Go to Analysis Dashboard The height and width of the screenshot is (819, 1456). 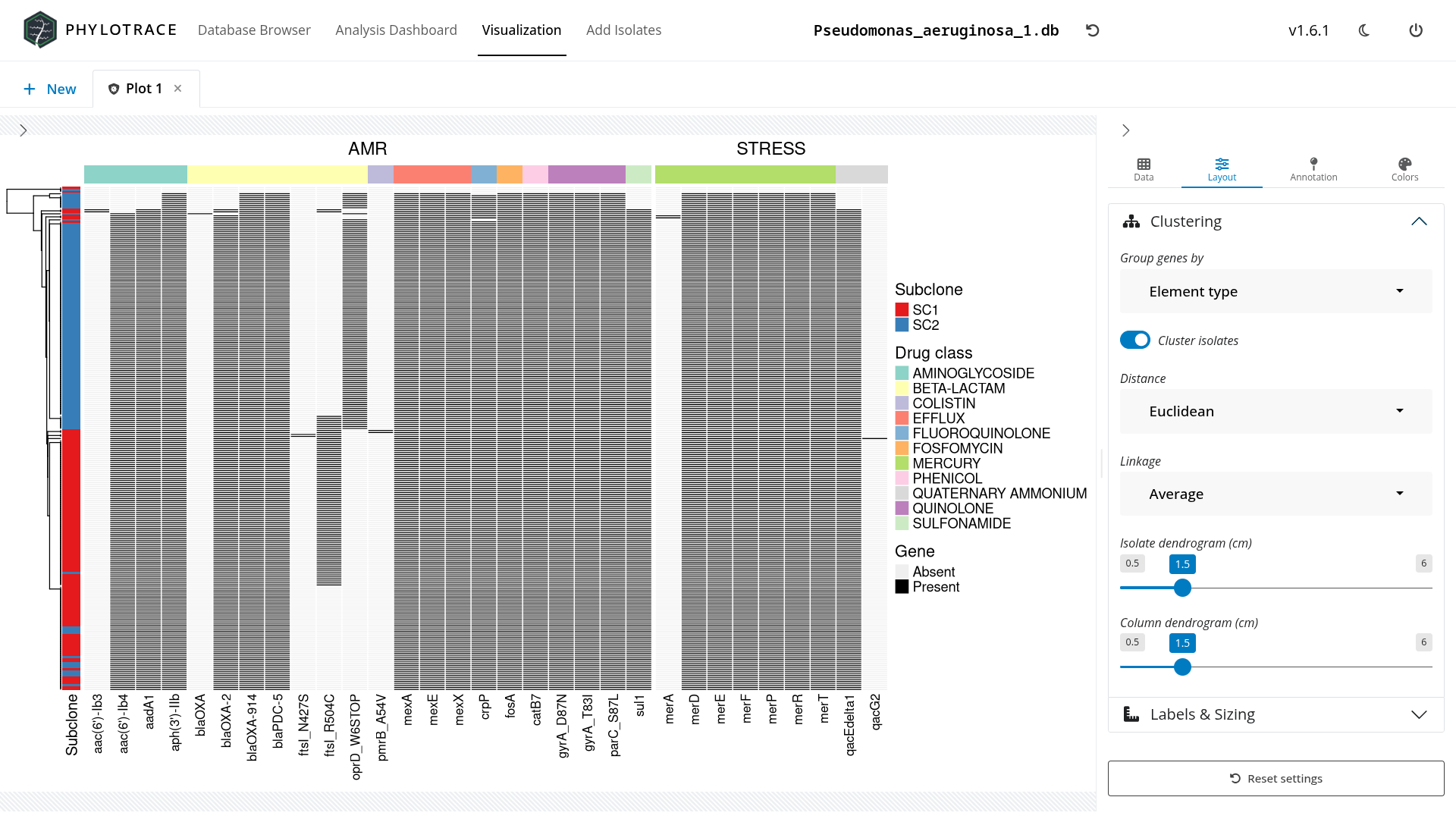coord(397,30)
